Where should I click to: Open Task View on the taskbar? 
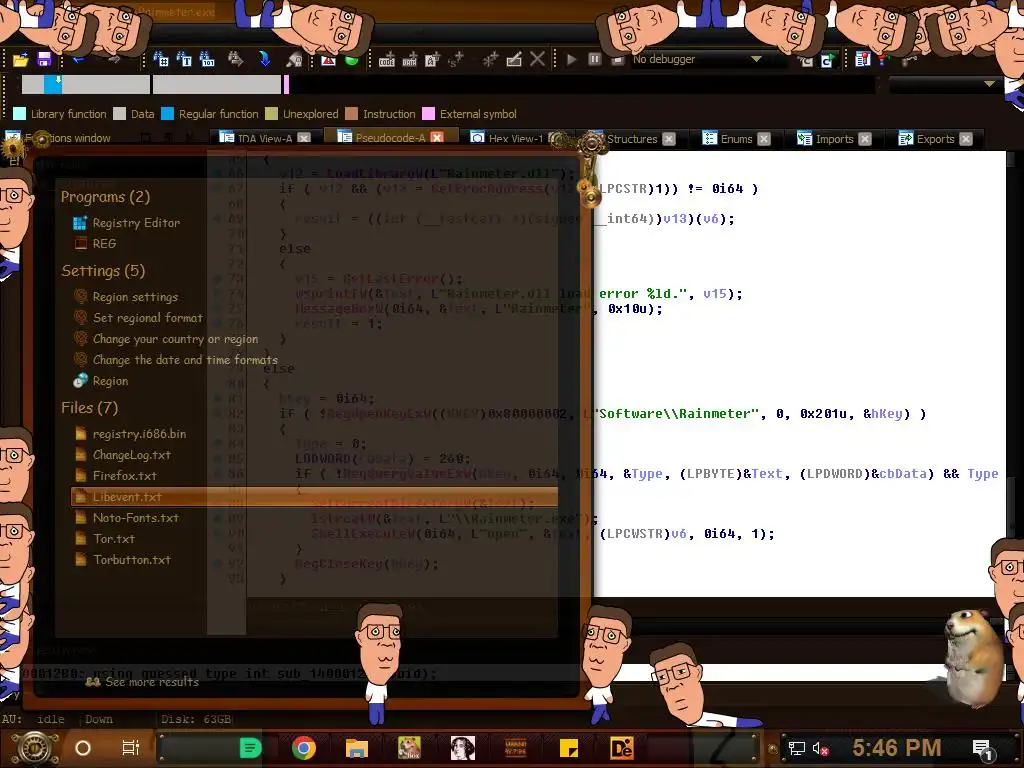tap(131, 748)
